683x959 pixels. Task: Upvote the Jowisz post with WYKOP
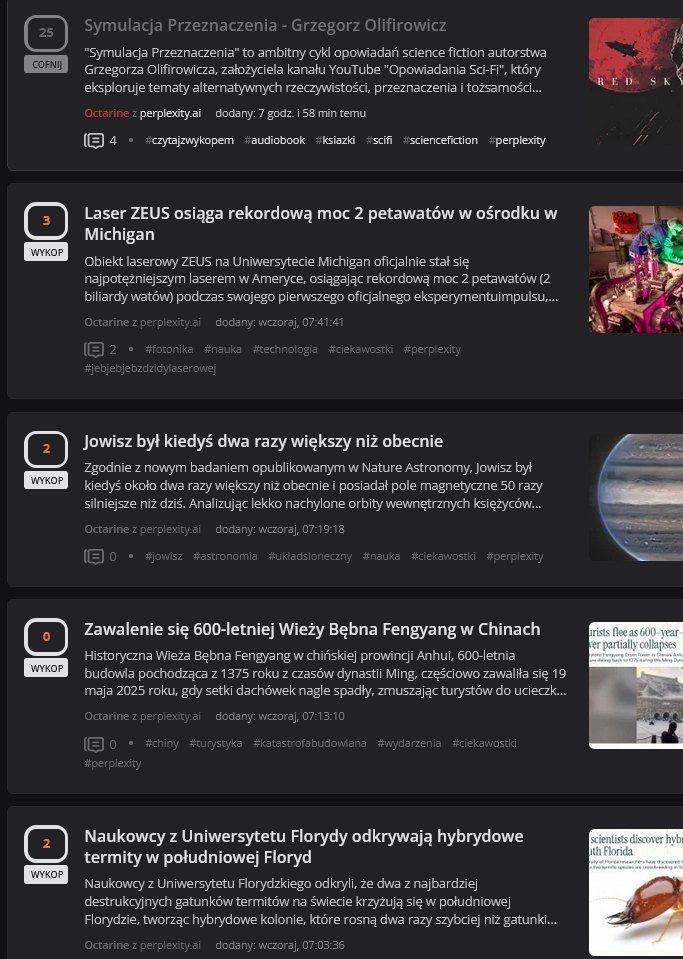tap(46, 480)
